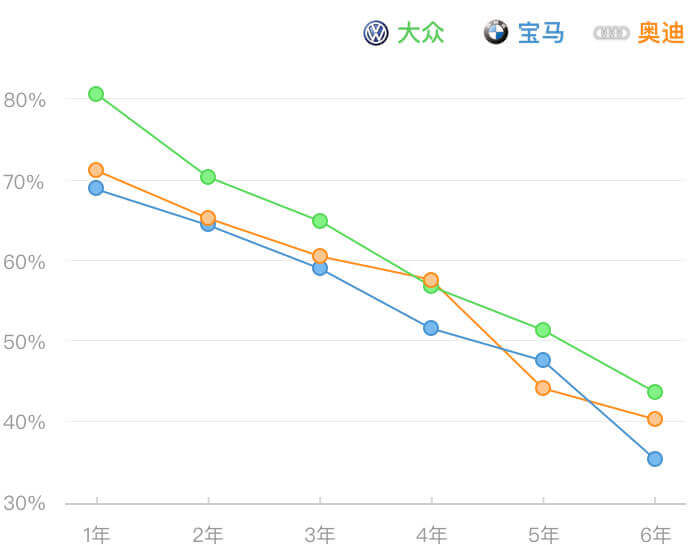Toggle the blue 宝马 legend label

tap(541, 33)
